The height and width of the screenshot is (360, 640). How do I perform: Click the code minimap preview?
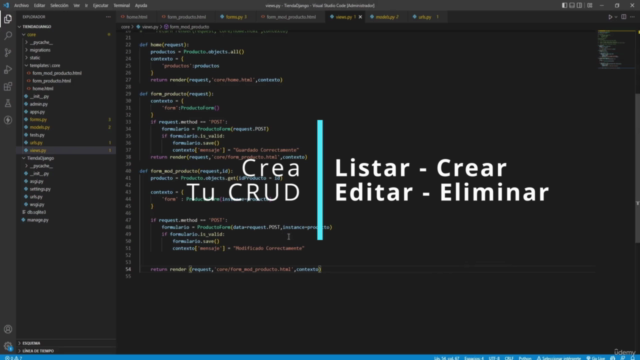(x=616, y=49)
